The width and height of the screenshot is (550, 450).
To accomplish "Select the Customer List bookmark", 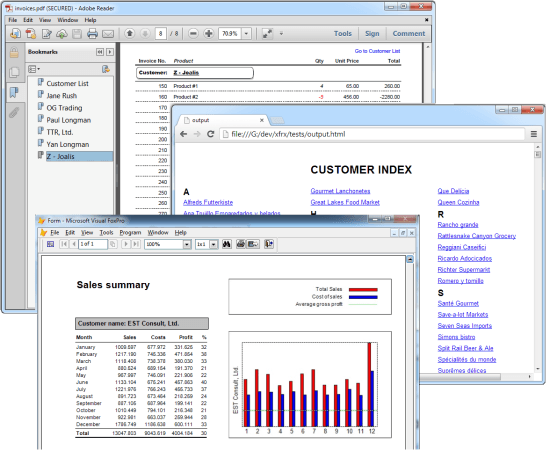I will (67, 83).
